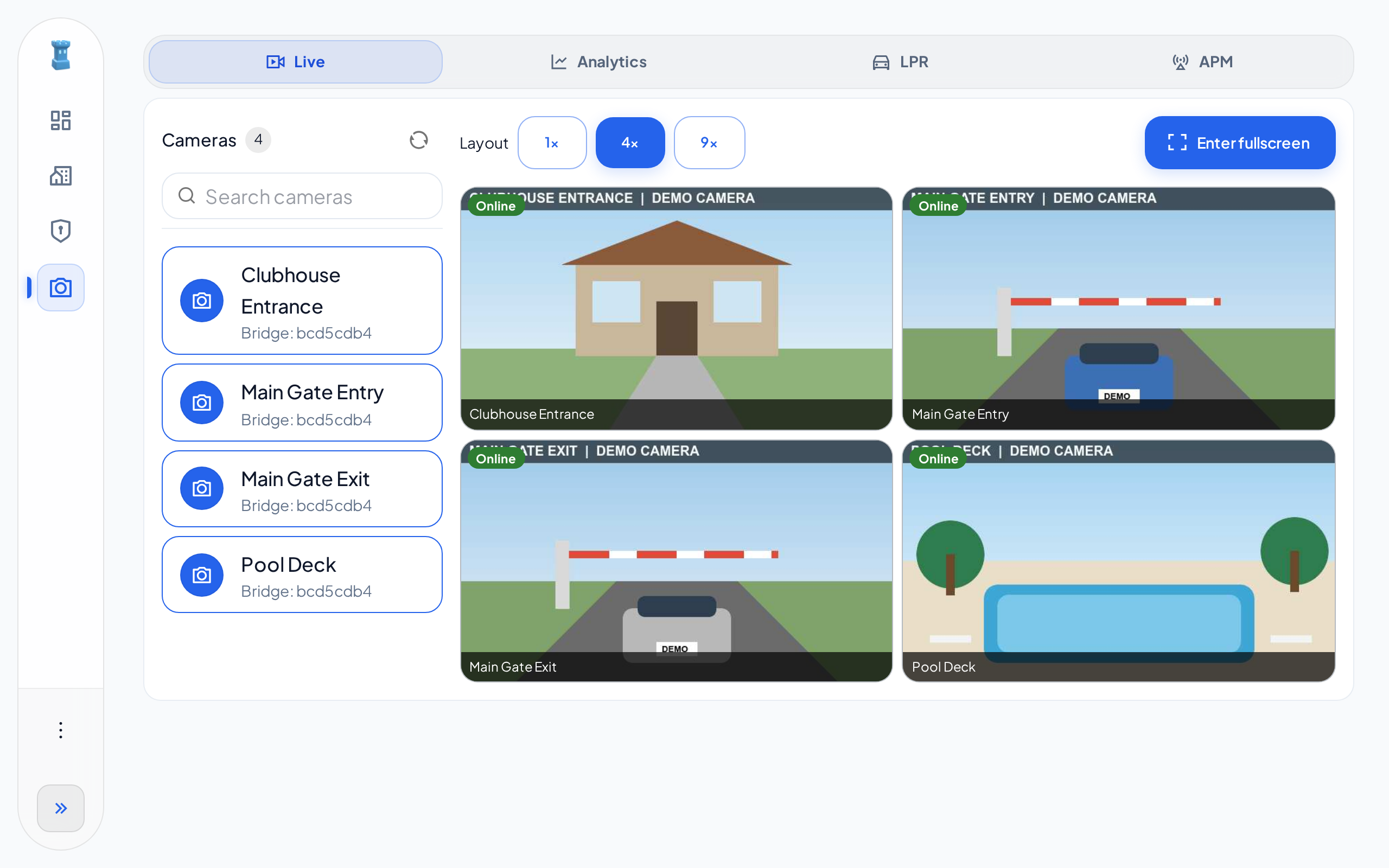
Task: Switch to the Analytics tab
Action: pyautogui.click(x=598, y=61)
